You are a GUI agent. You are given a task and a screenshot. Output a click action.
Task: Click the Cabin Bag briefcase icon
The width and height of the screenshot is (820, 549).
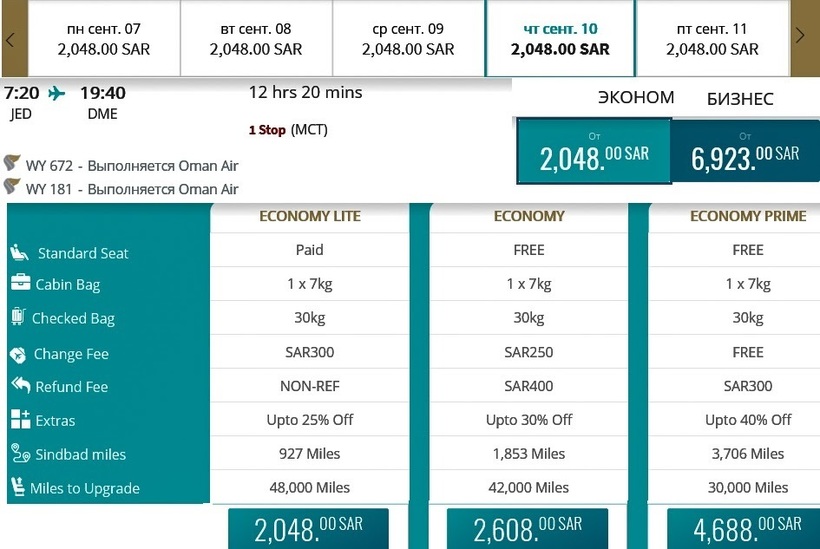[x=20, y=283]
